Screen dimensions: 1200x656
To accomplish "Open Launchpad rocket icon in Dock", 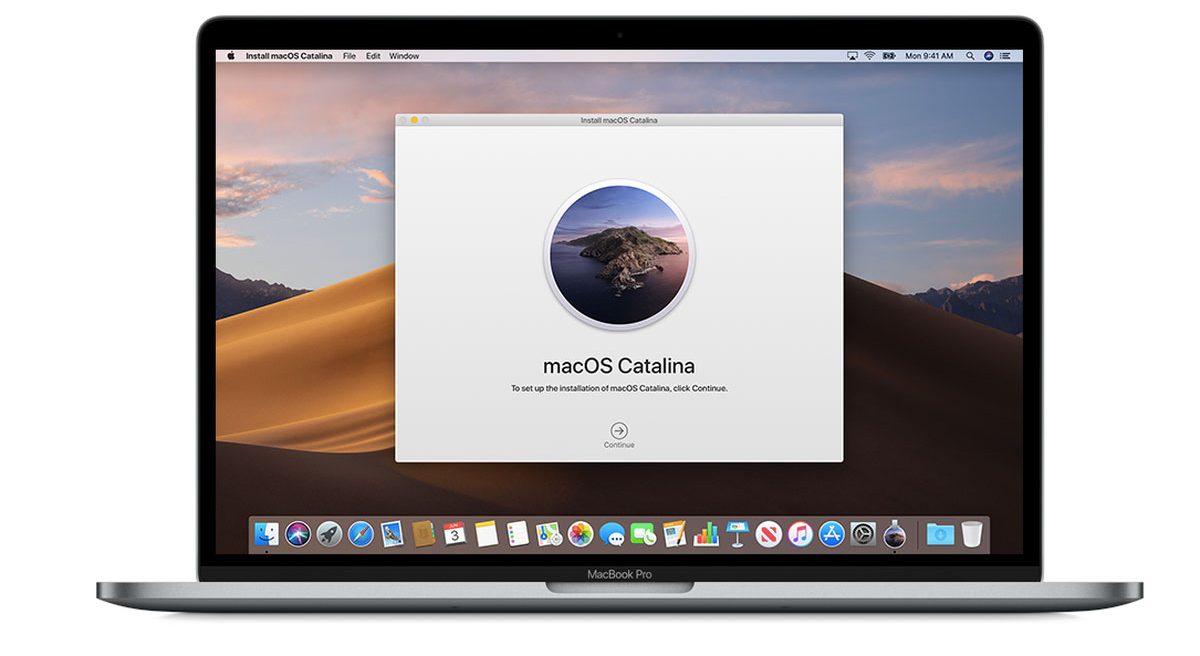I will point(330,534).
